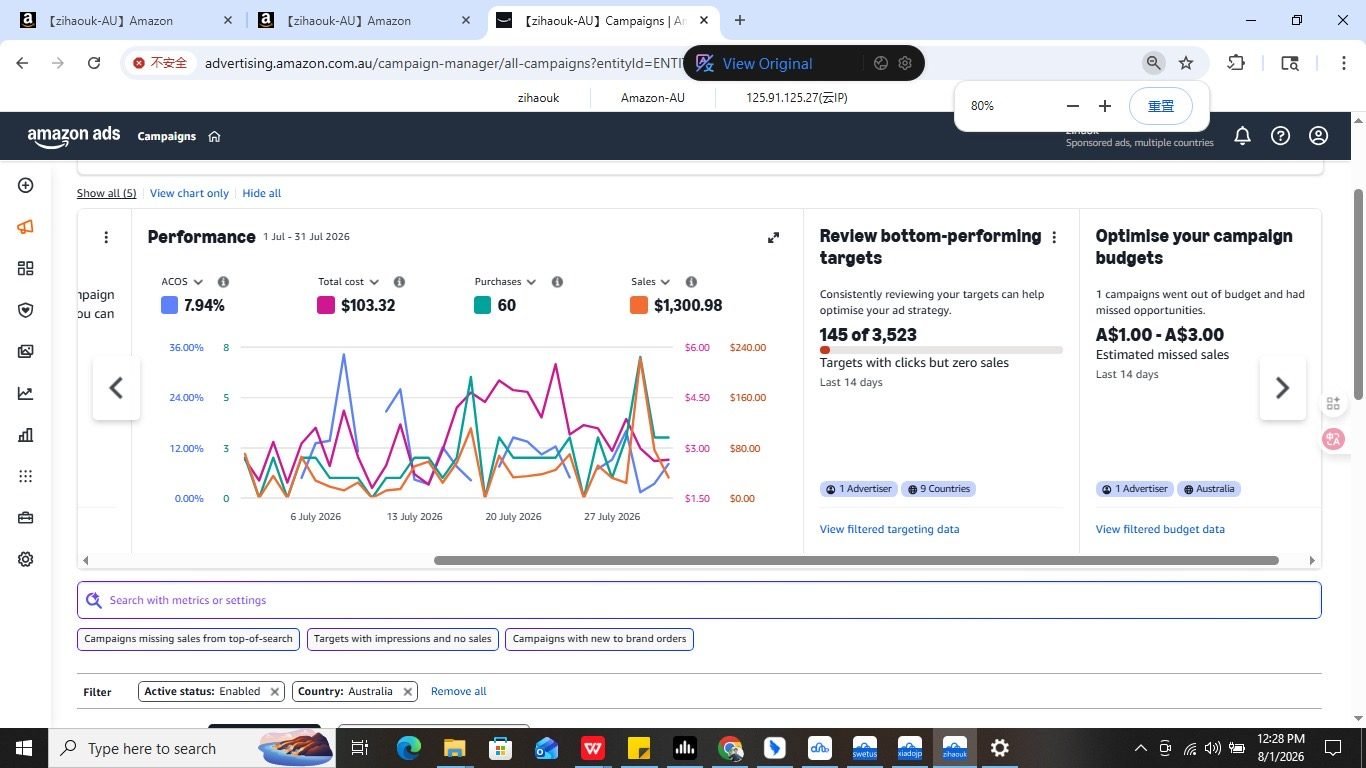Image resolution: width=1366 pixels, height=768 pixels.
Task: Click Hide all link
Action: pyautogui.click(x=262, y=193)
